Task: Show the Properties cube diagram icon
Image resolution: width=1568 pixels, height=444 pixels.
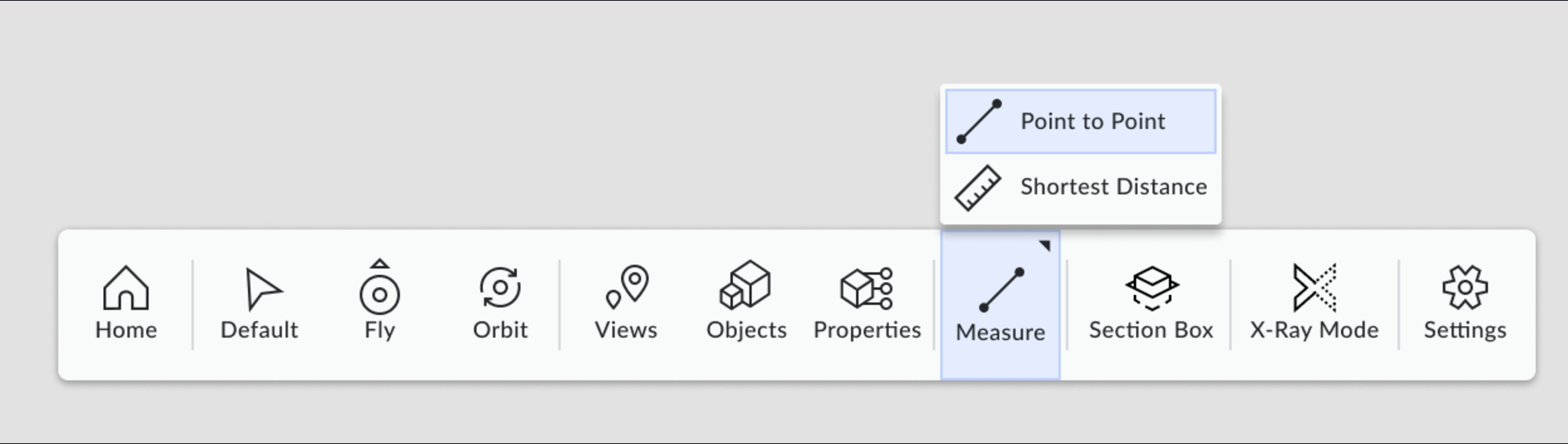Action: [x=867, y=288]
